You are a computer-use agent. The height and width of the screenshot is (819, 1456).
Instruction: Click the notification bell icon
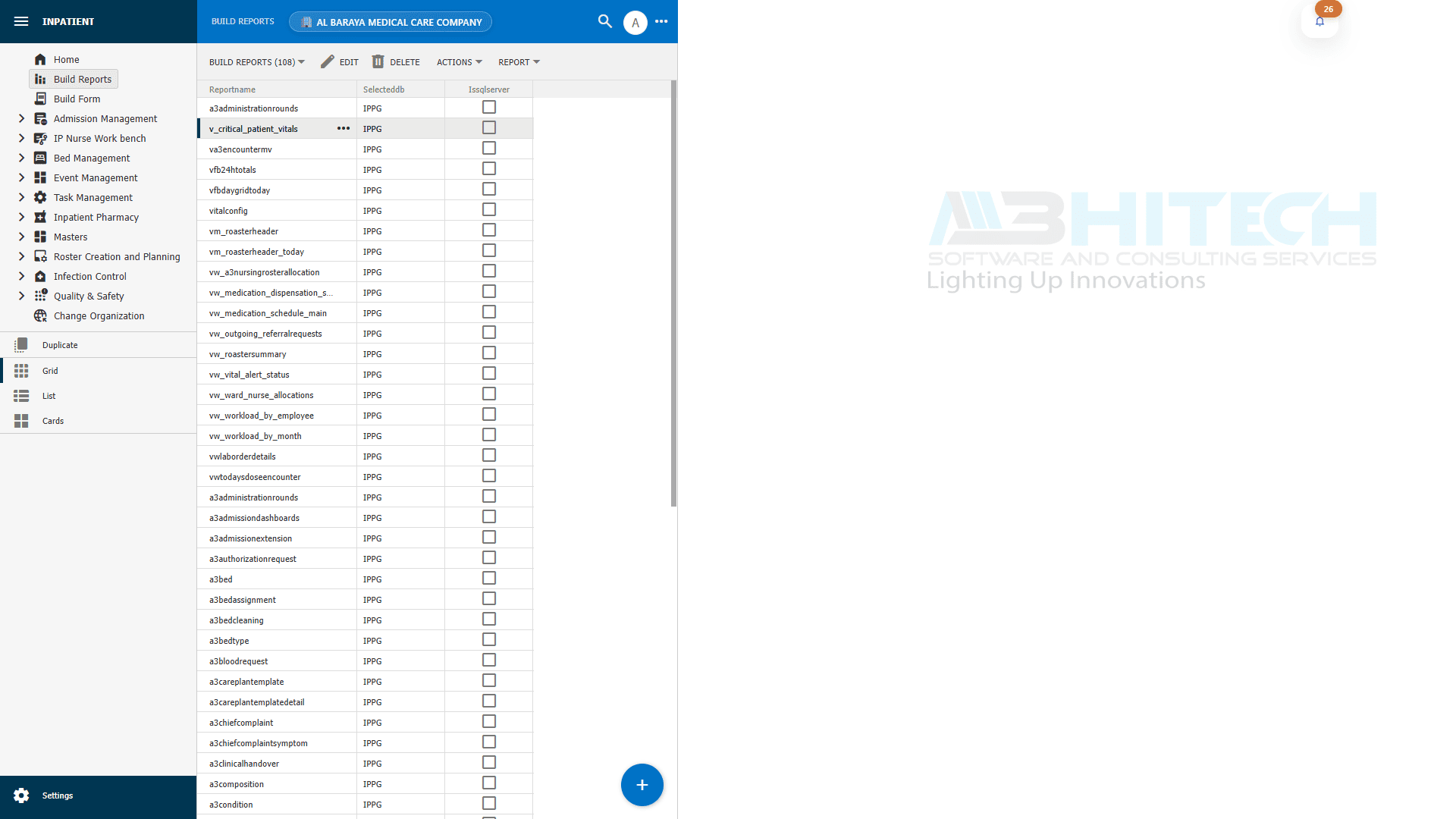(1319, 22)
